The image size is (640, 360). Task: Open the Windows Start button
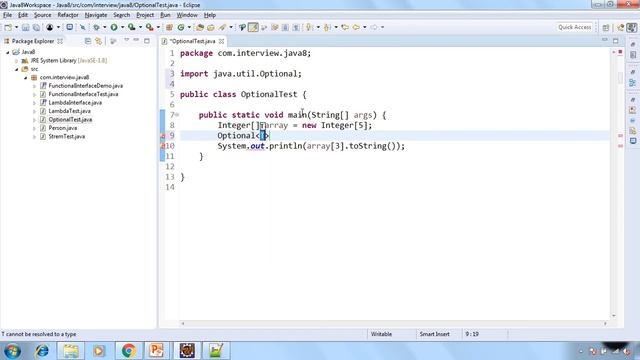click(x=12, y=351)
